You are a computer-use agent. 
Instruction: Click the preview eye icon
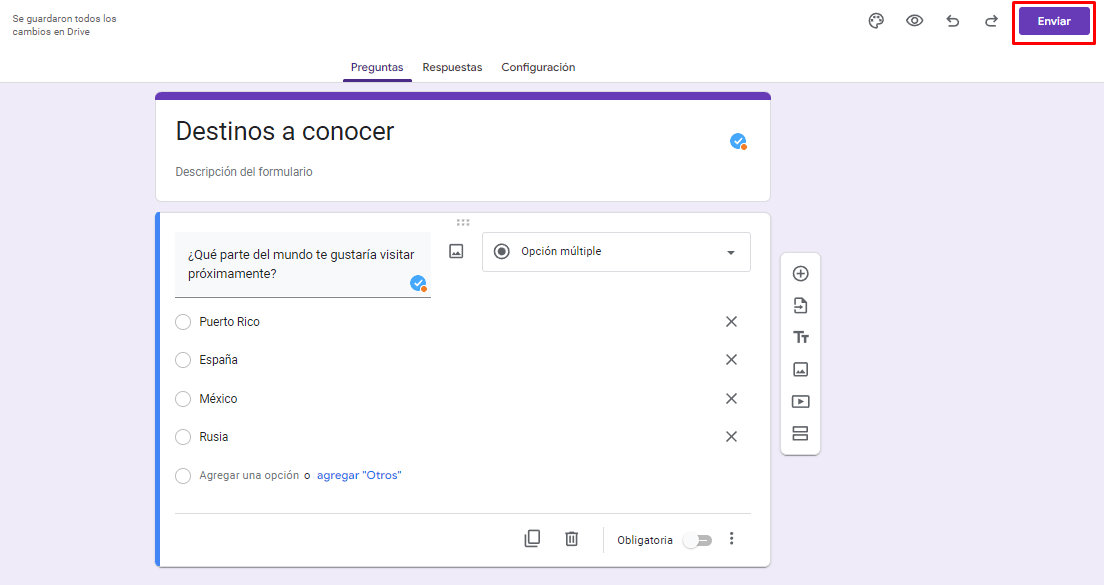click(914, 21)
